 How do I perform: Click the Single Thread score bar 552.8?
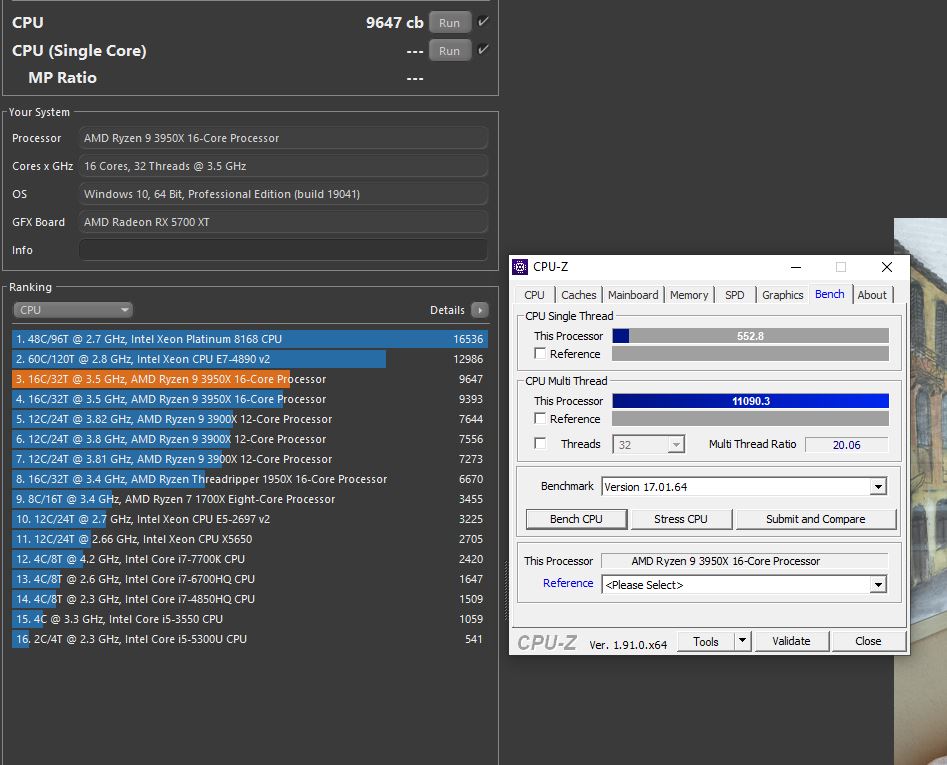pos(750,336)
